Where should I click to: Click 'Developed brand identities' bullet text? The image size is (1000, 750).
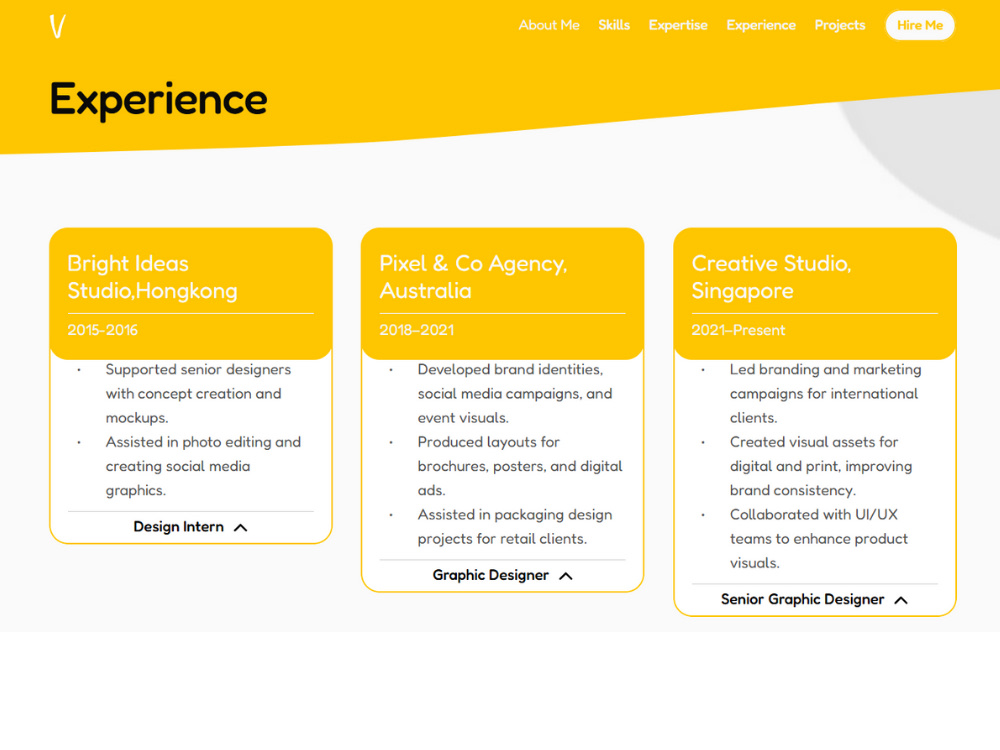coord(515,393)
